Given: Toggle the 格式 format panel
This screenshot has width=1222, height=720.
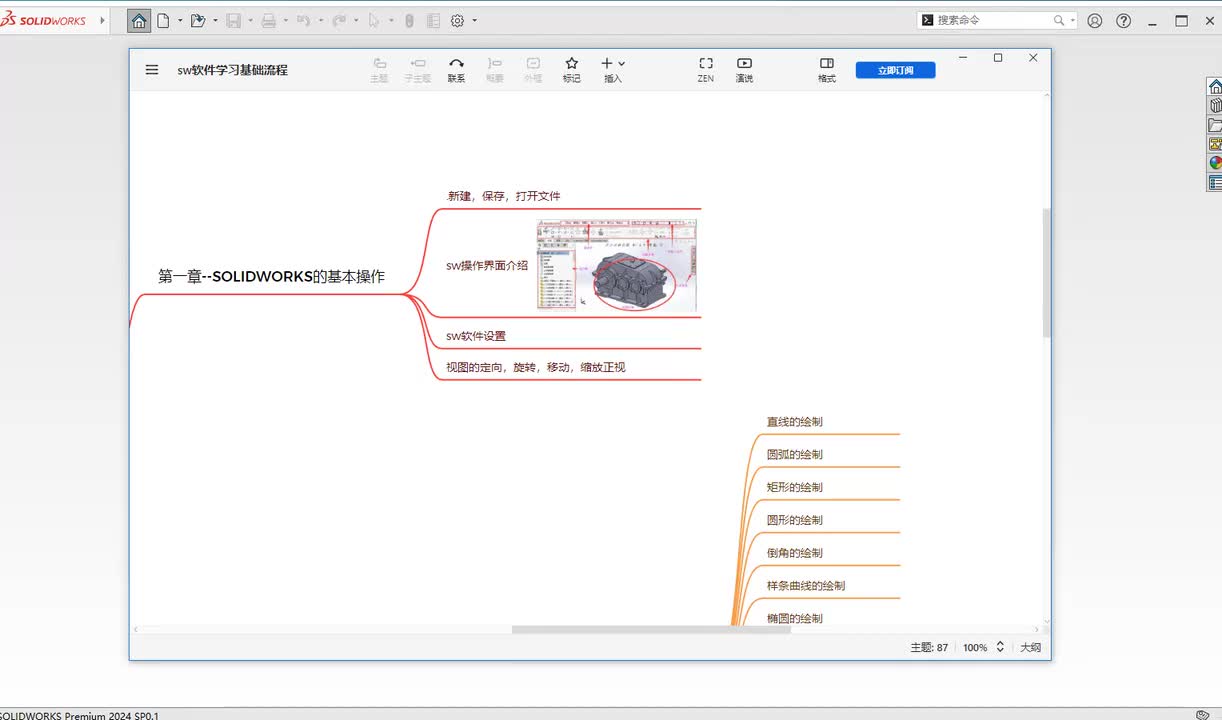Looking at the screenshot, I should [827, 70].
